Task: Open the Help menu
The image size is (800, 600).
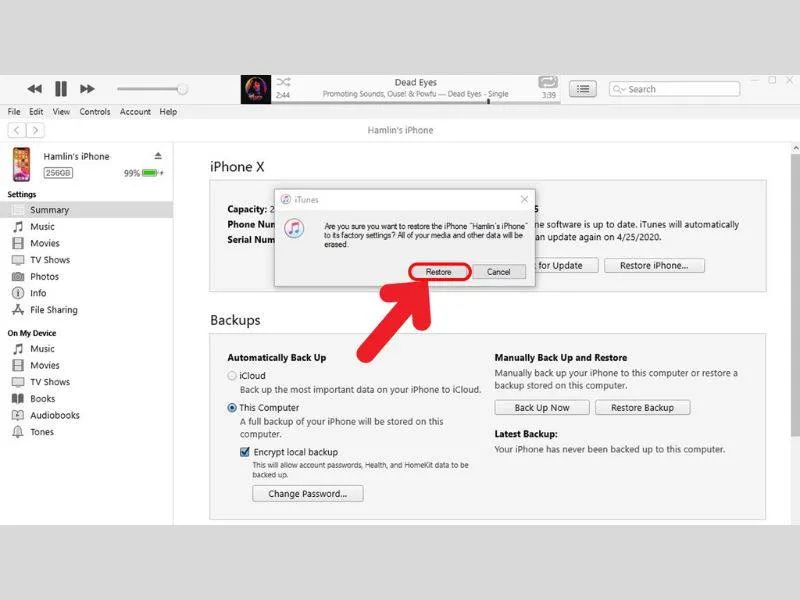Action: pyautogui.click(x=168, y=112)
